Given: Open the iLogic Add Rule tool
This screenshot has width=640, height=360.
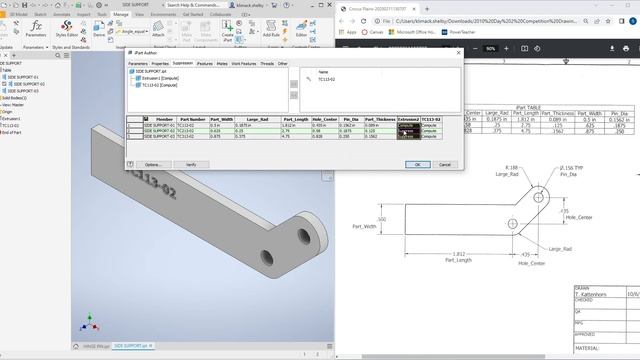Looking at the screenshot, I should (271, 29).
